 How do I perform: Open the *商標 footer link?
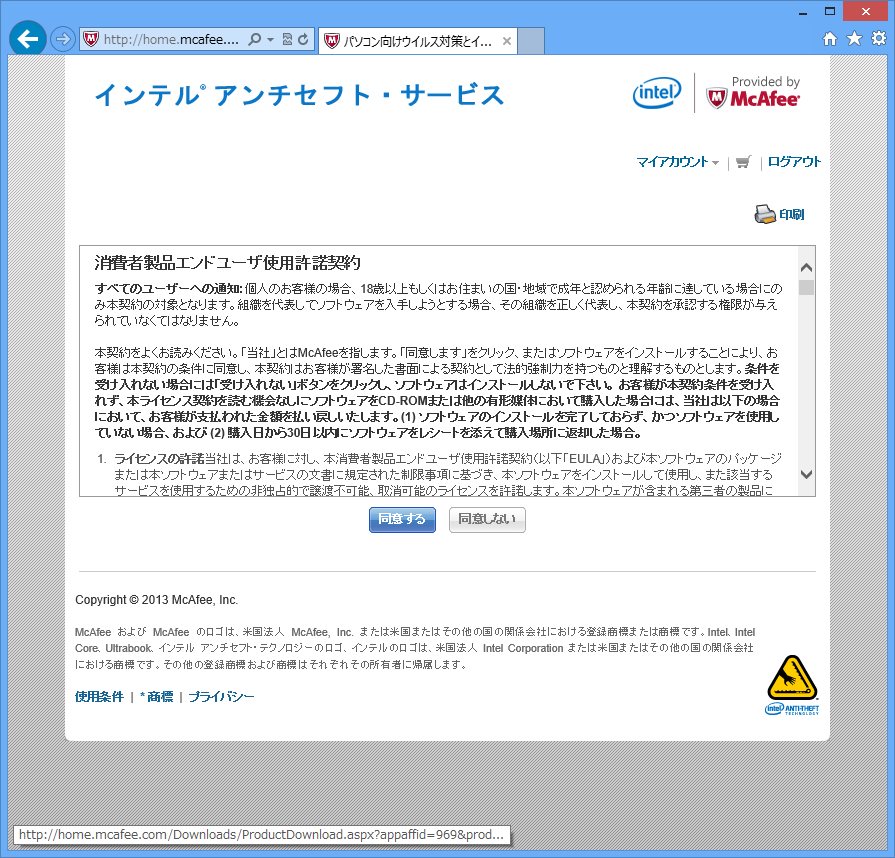coord(156,696)
